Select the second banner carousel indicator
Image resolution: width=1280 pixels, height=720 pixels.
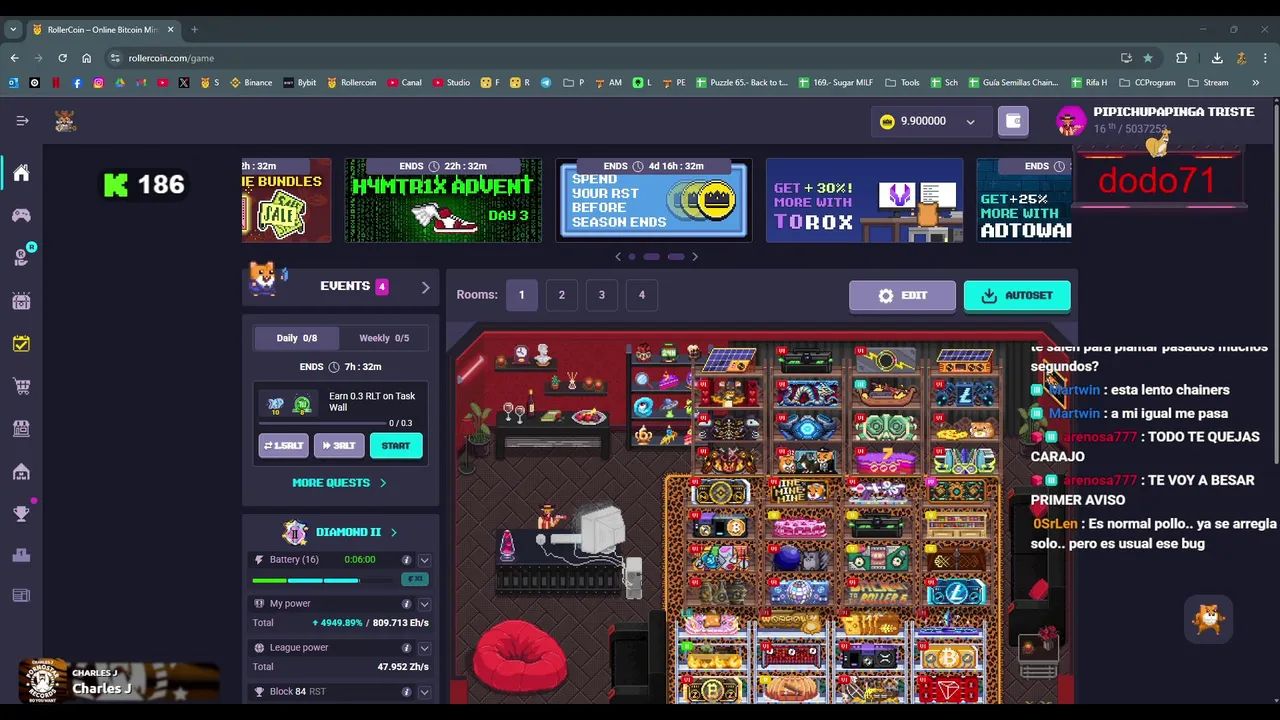pos(651,257)
